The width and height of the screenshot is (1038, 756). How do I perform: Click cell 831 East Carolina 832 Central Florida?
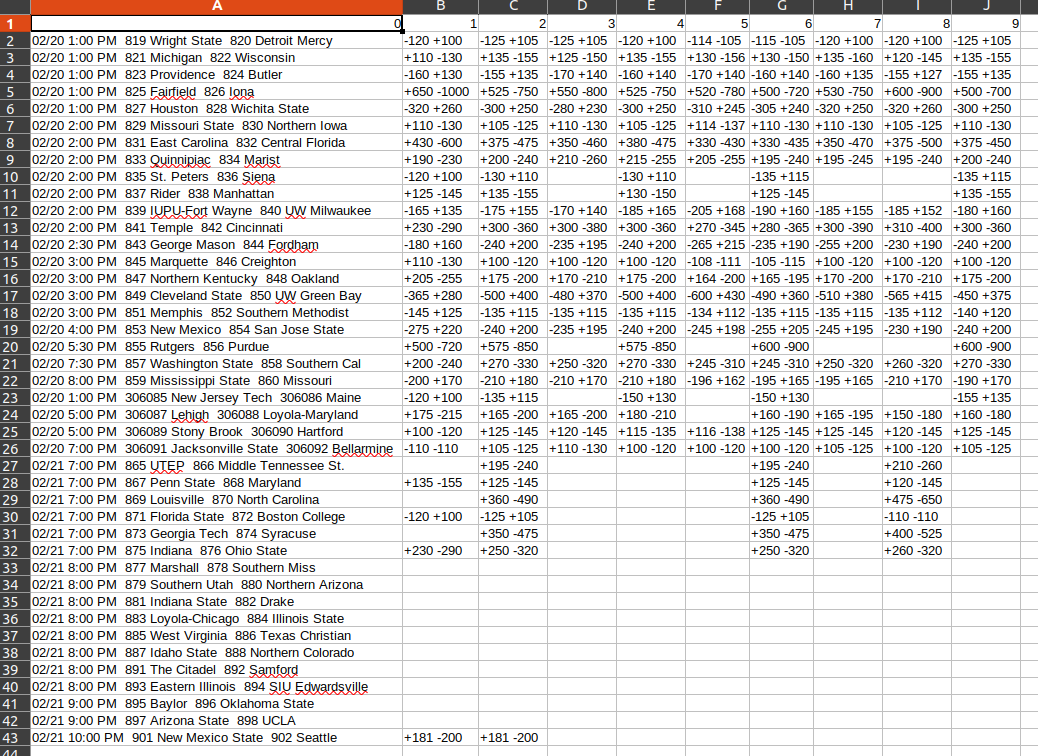(216, 143)
